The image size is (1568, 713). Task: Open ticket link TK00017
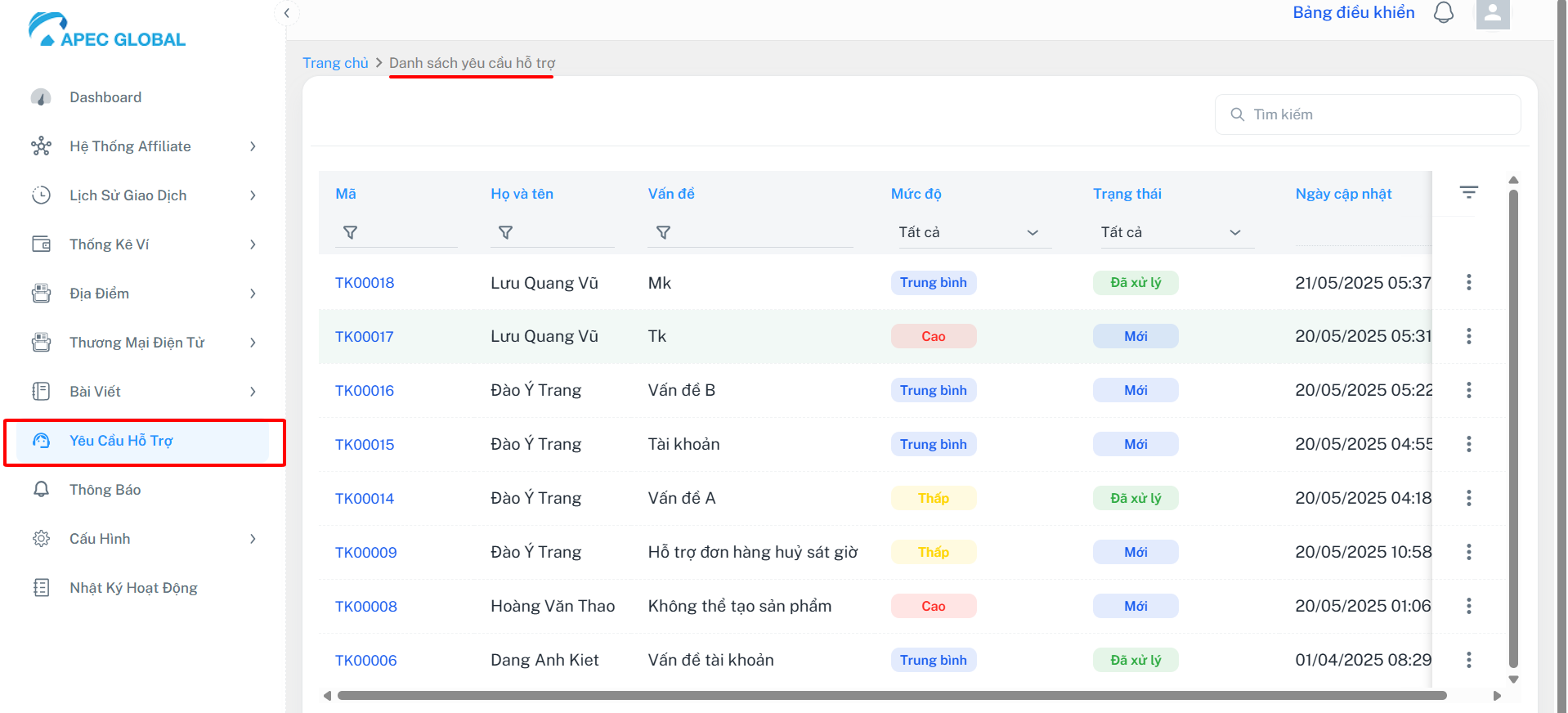[364, 336]
